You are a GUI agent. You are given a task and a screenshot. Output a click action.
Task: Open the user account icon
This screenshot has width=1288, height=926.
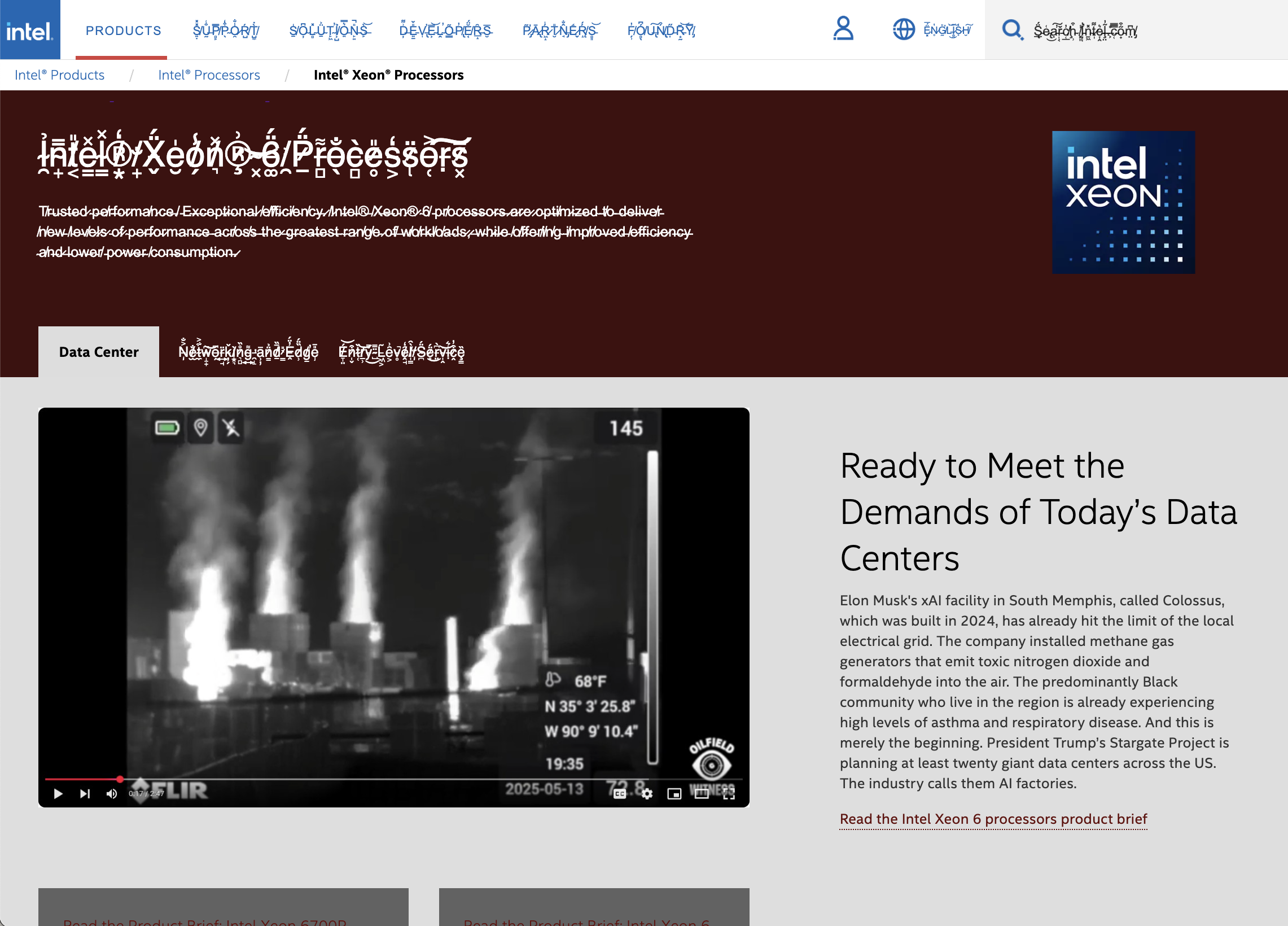click(x=843, y=29)
